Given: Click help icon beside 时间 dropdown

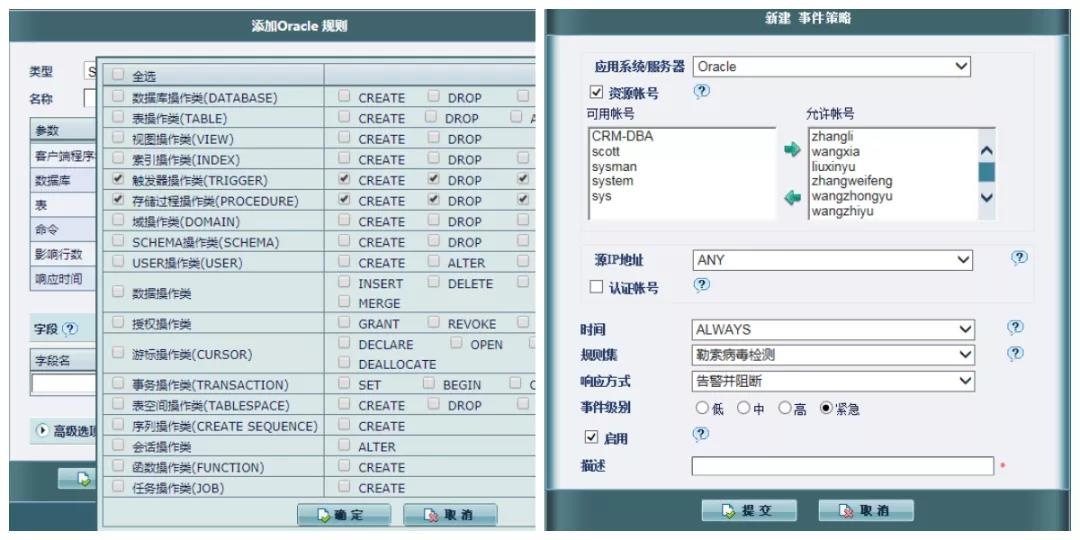Looking at the screenshot, I should 1015,328.
